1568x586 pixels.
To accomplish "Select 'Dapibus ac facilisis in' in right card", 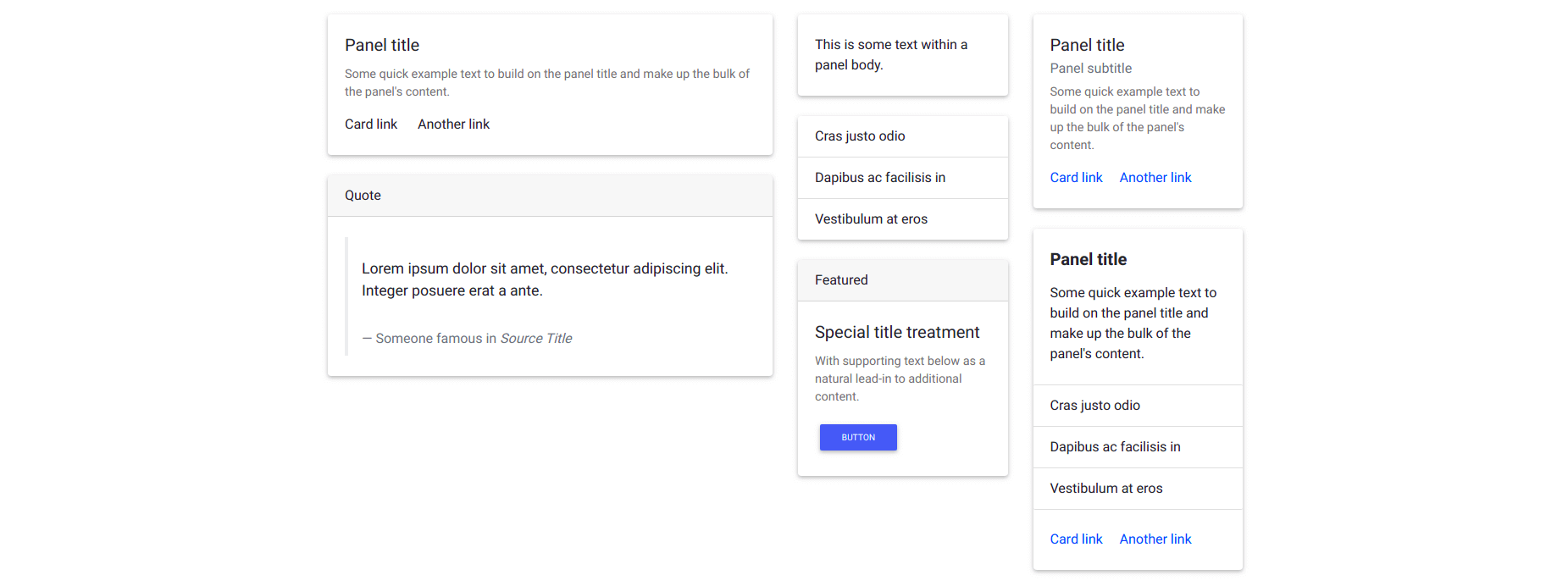I will coord(1138,447).
